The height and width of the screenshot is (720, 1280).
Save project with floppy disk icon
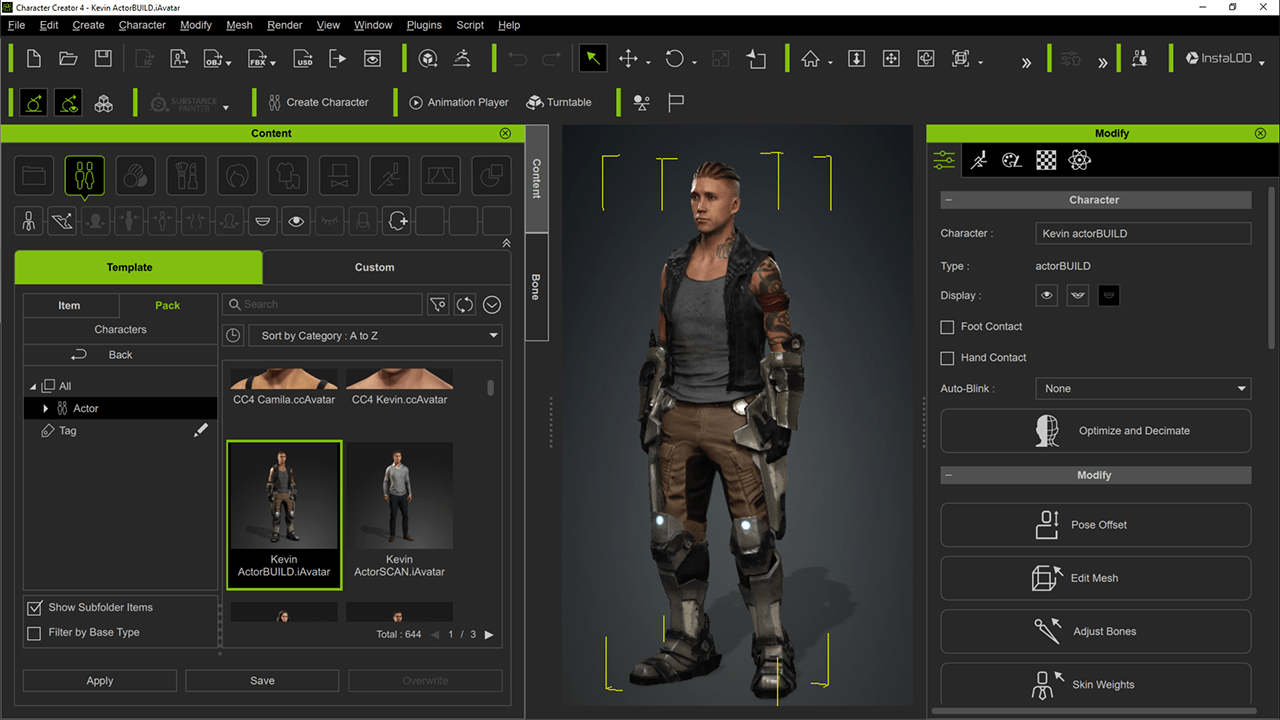[x=103, y=59]
